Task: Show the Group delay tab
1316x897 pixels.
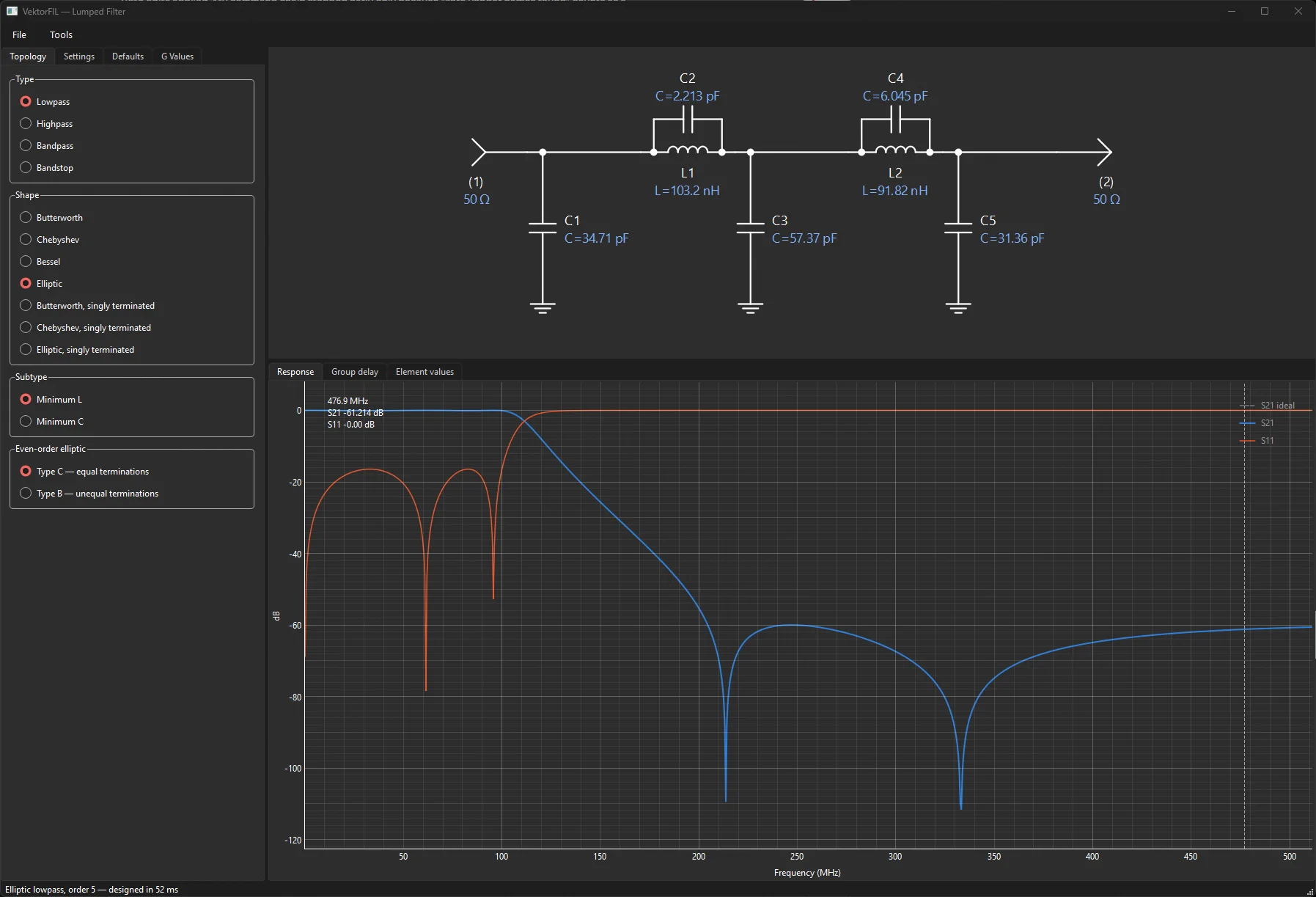Action: 355,372
